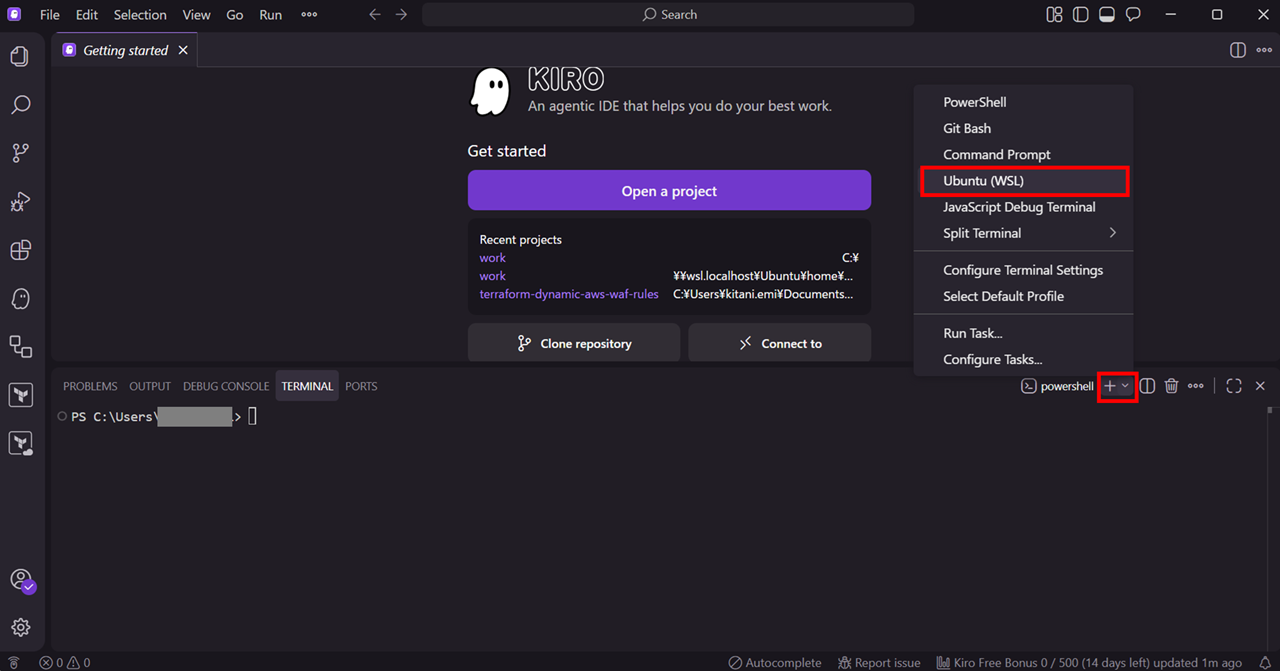Switch to the PROBLEMS tab
Screen dimensions: 1280x671
[x=90, y=386]
